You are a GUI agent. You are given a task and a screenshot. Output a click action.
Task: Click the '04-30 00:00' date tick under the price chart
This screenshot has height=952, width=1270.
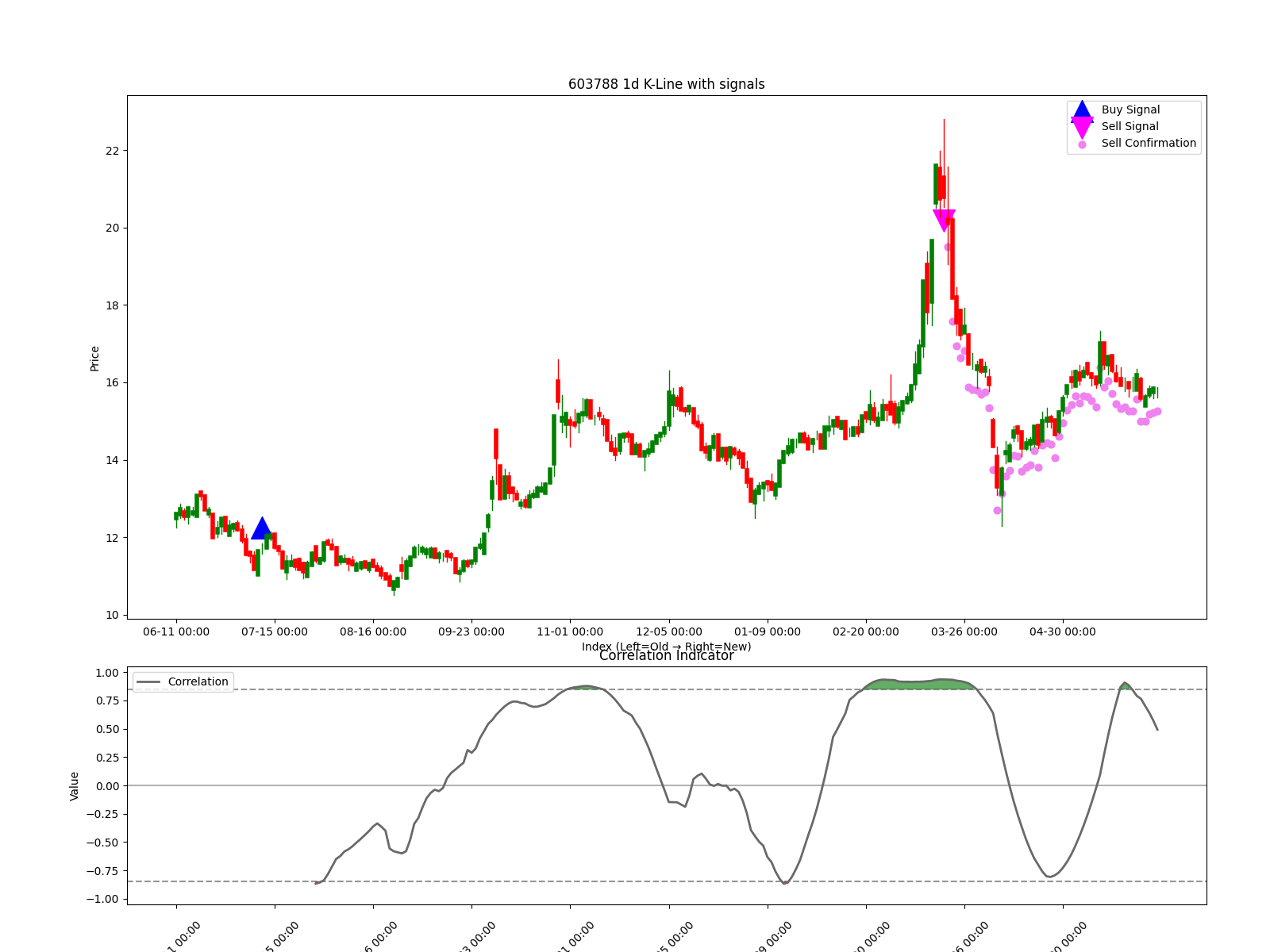pyautogui.click(x=1063, y=632)
